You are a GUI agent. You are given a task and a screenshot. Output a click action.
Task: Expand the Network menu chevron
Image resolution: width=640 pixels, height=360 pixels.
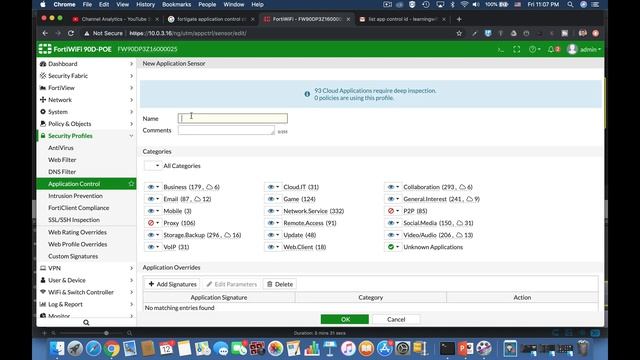(131, 100)
